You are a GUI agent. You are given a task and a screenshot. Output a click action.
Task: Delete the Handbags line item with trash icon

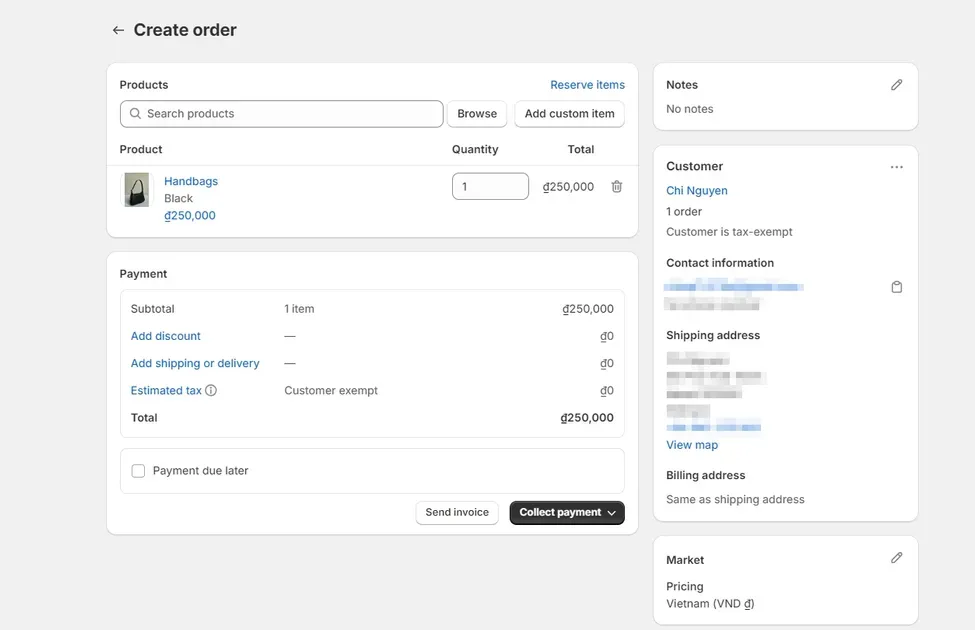[x=617, y=186]
